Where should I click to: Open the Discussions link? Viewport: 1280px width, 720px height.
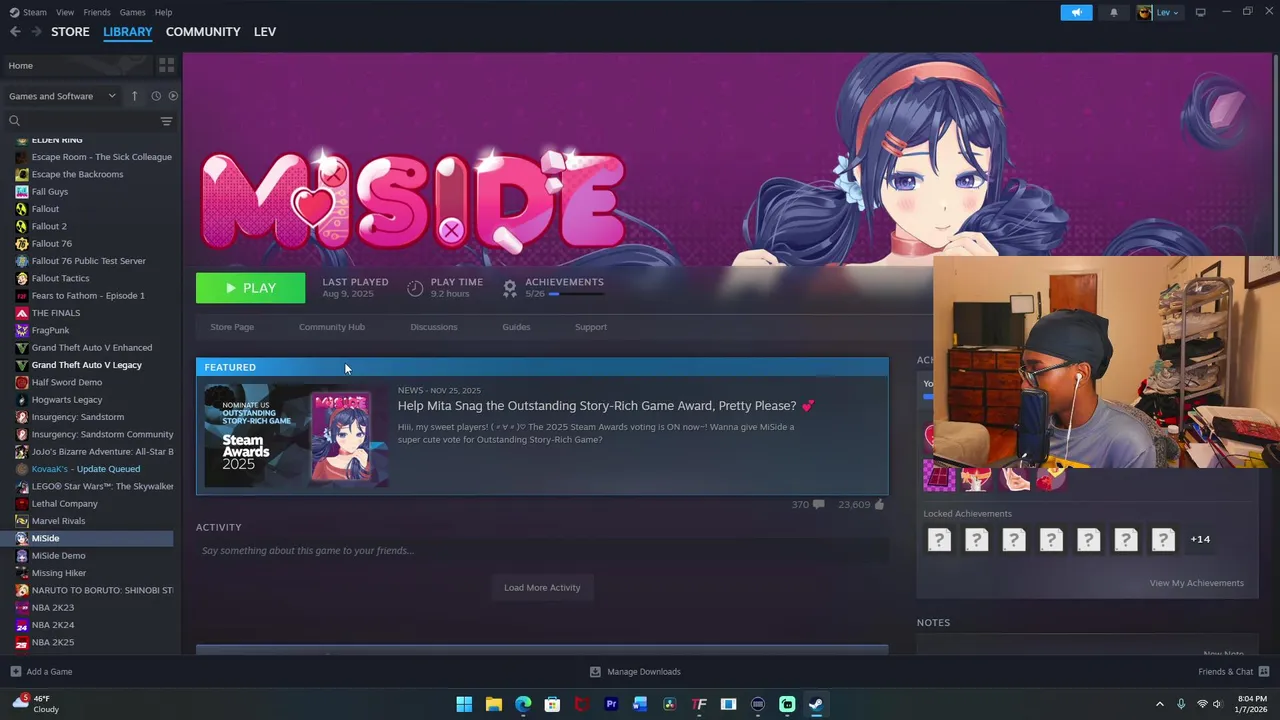coord(434,327)
